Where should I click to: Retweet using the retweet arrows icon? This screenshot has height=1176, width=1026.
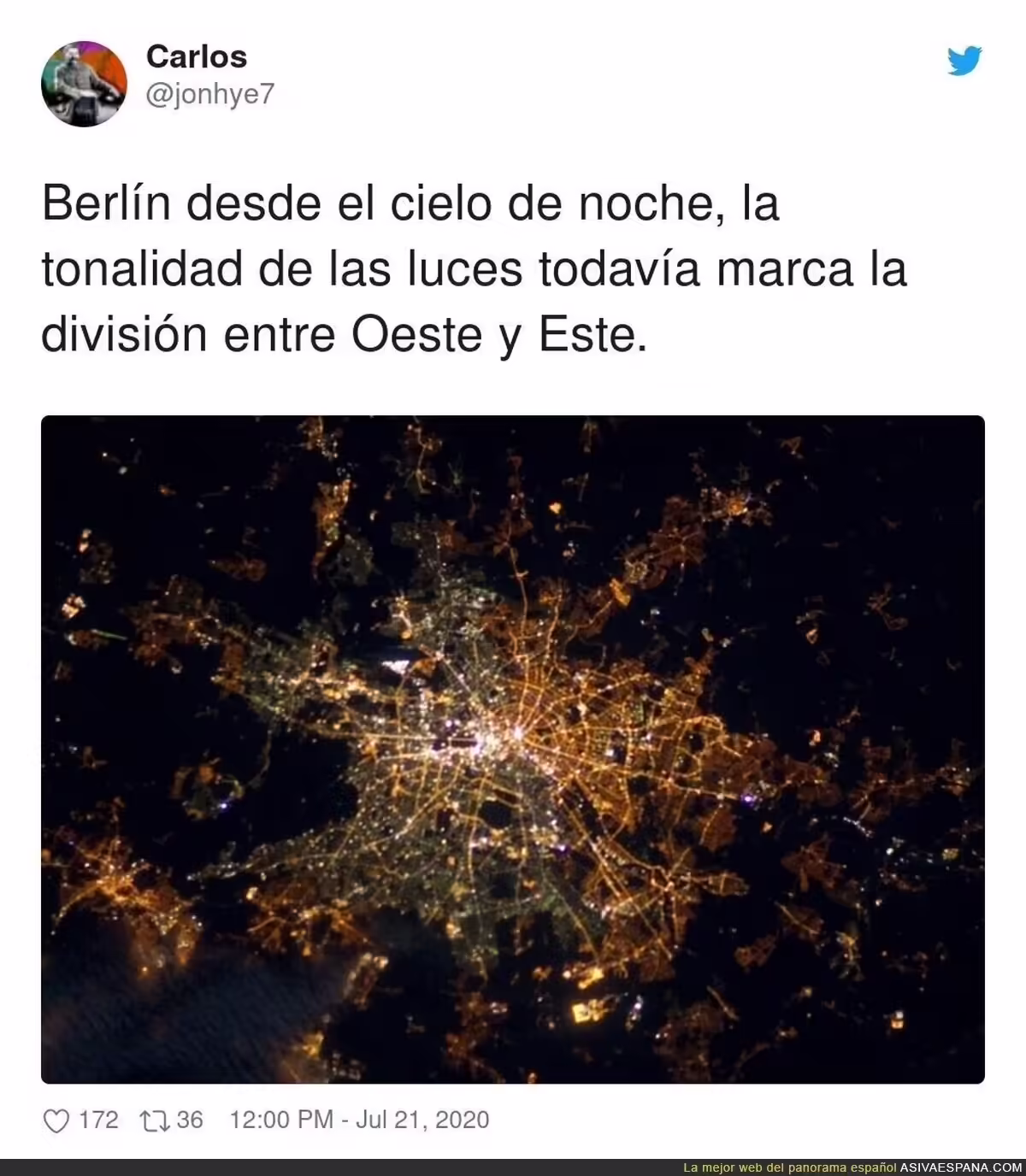[155, 1120]
